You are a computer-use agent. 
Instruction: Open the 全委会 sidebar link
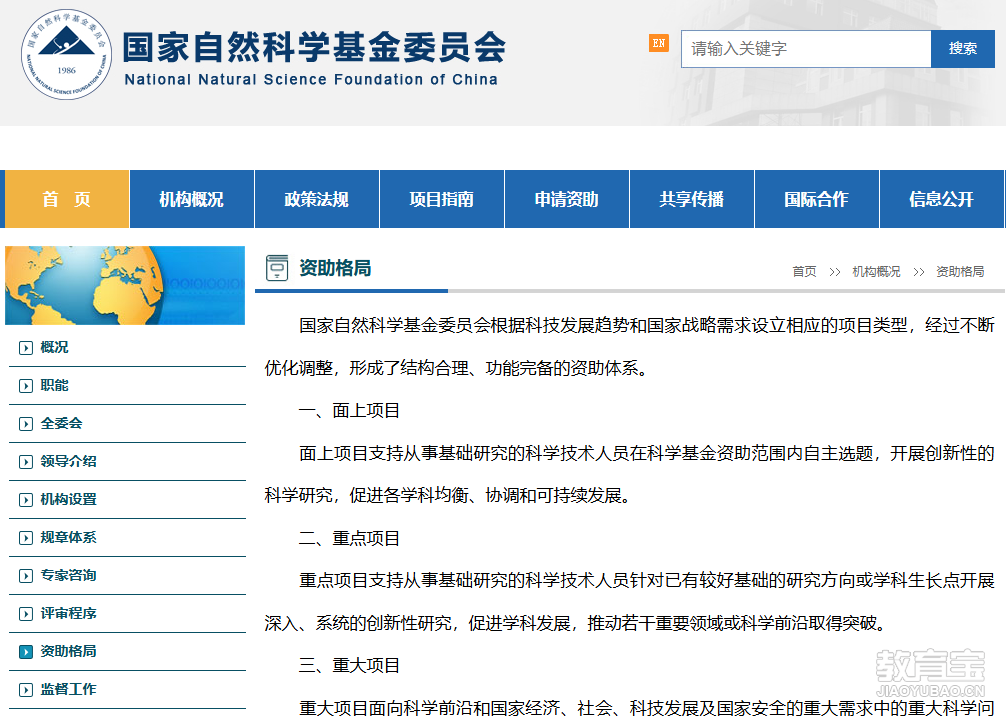(62, 423)
